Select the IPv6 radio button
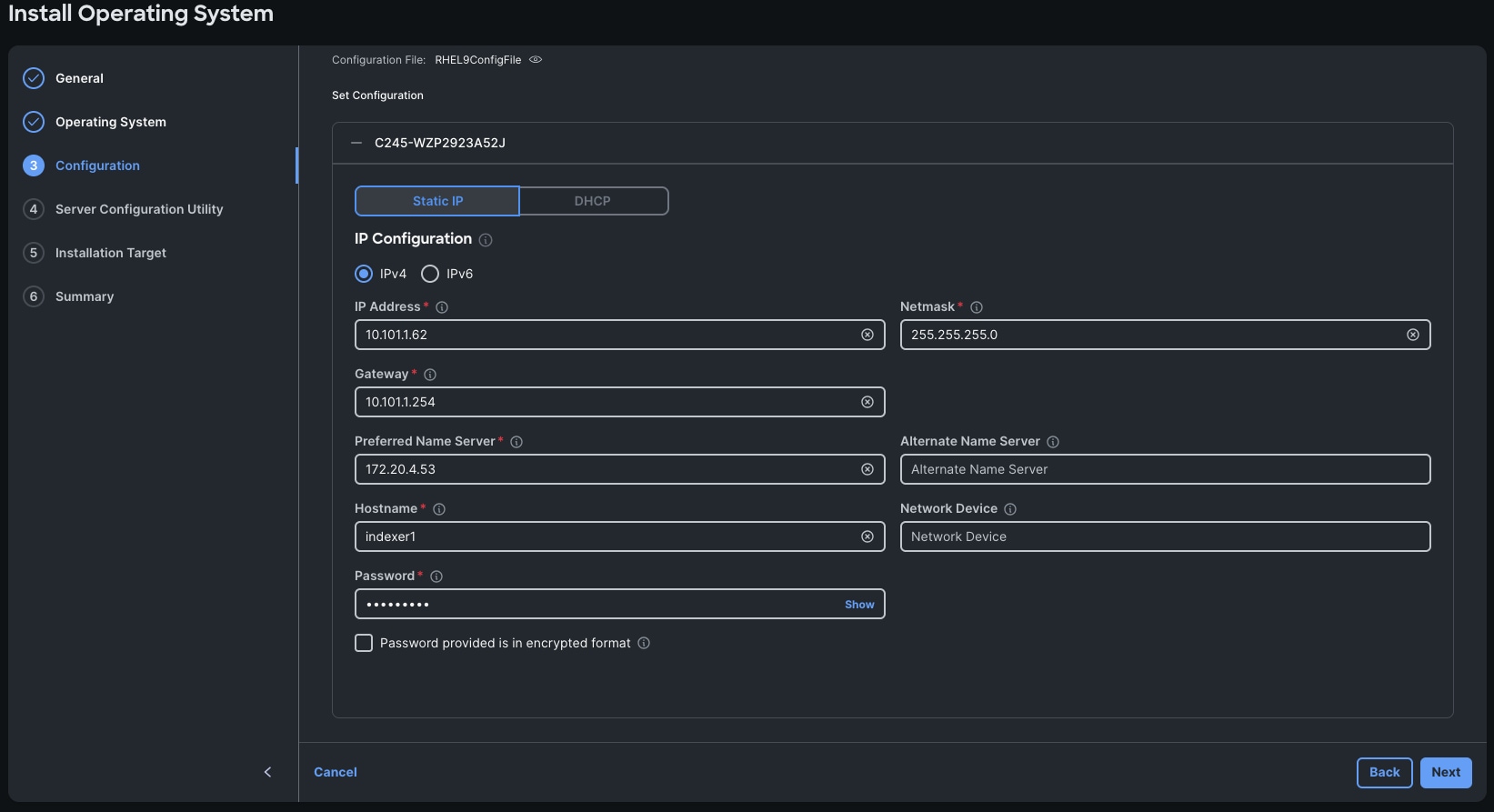 [x=430, y=274]
